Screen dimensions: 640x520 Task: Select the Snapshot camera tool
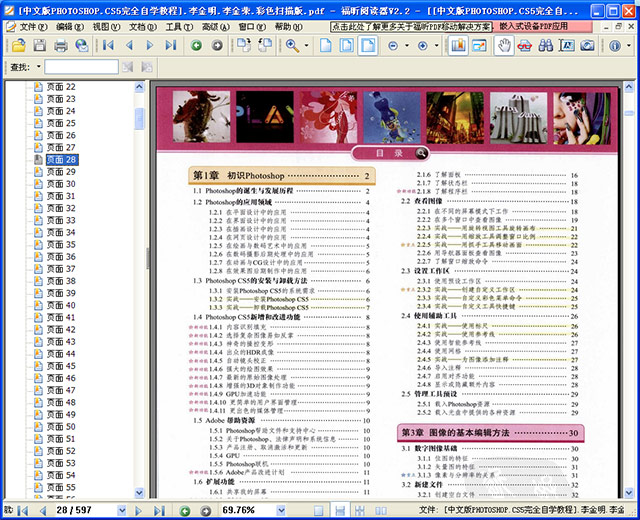pos(587,45)
